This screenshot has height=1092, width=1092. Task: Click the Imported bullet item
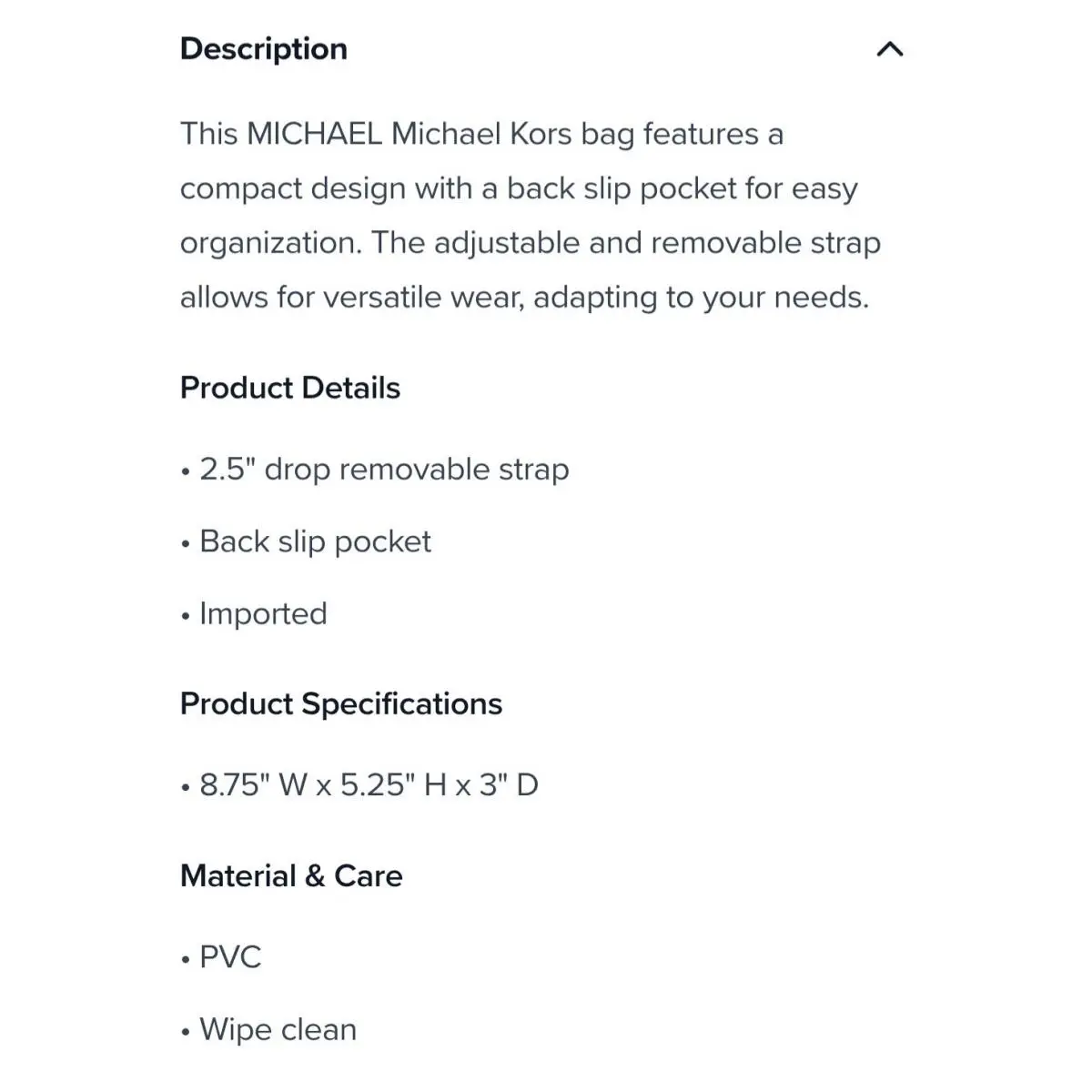(x=254, y=614)
